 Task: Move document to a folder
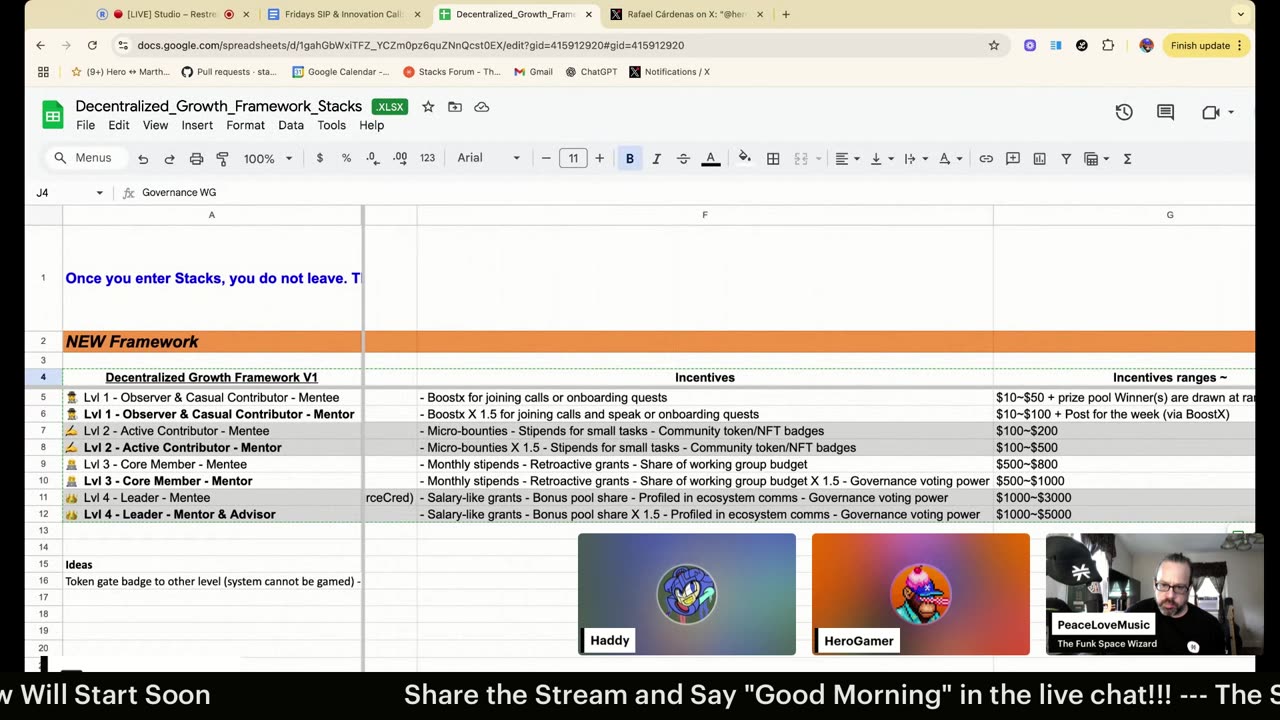point(455,107)
